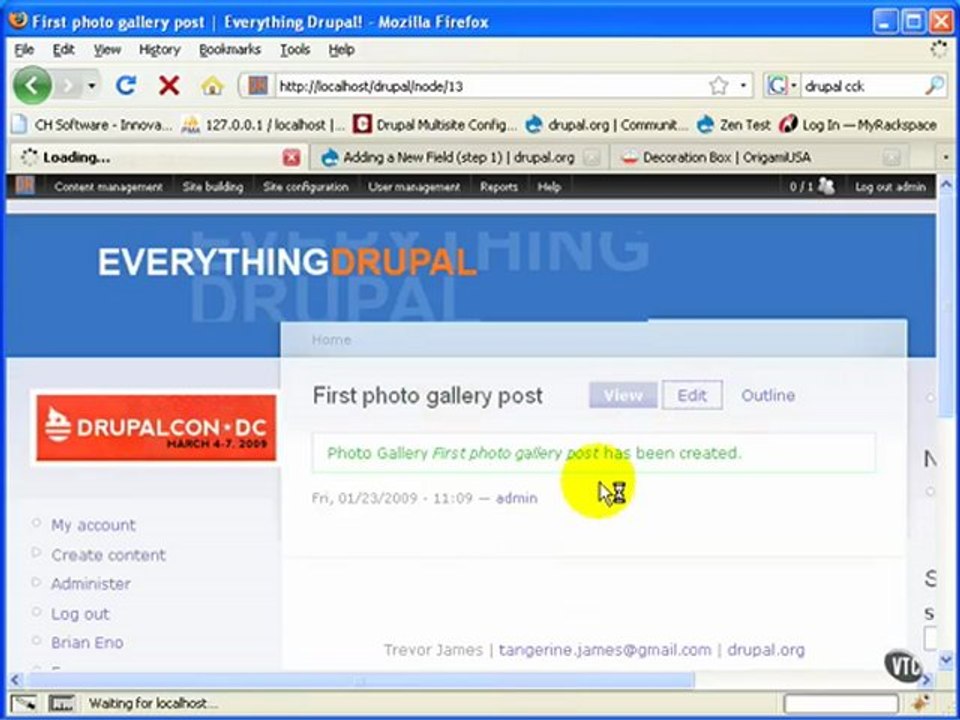
Task: Open the View menu in menu bar
Action: (107, 50)
